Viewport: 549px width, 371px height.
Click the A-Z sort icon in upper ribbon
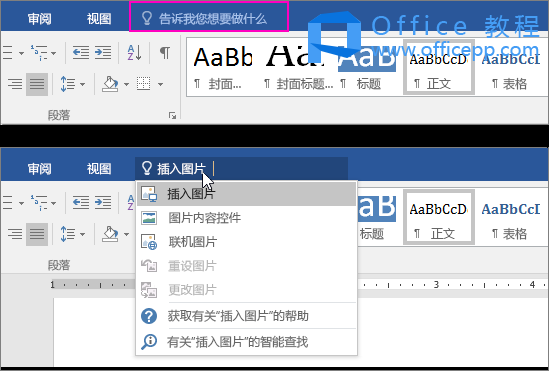tap(134, 53)
